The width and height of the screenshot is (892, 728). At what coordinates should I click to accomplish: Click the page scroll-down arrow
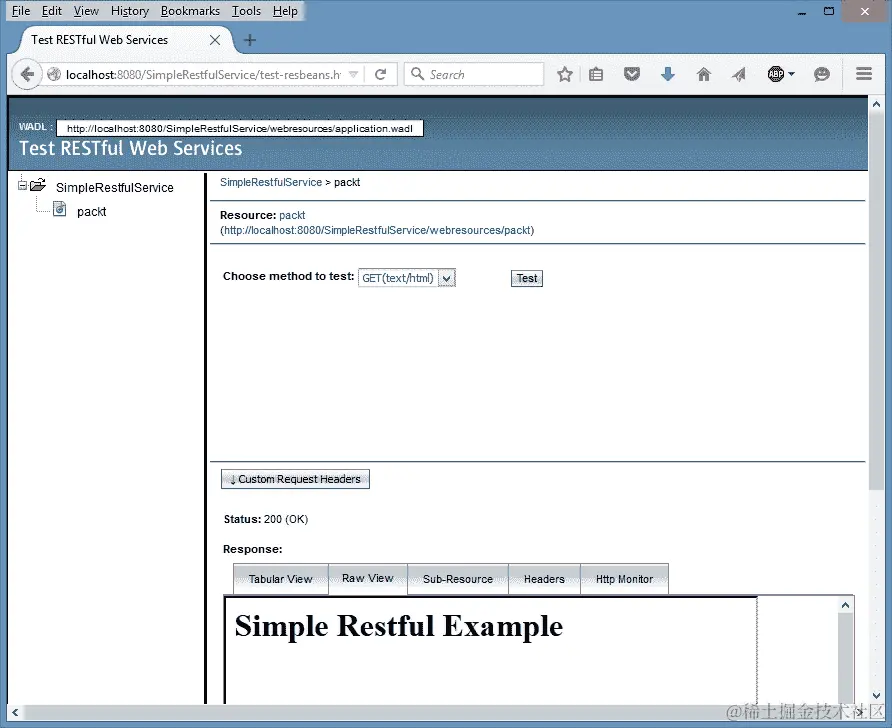click(876, 695)
